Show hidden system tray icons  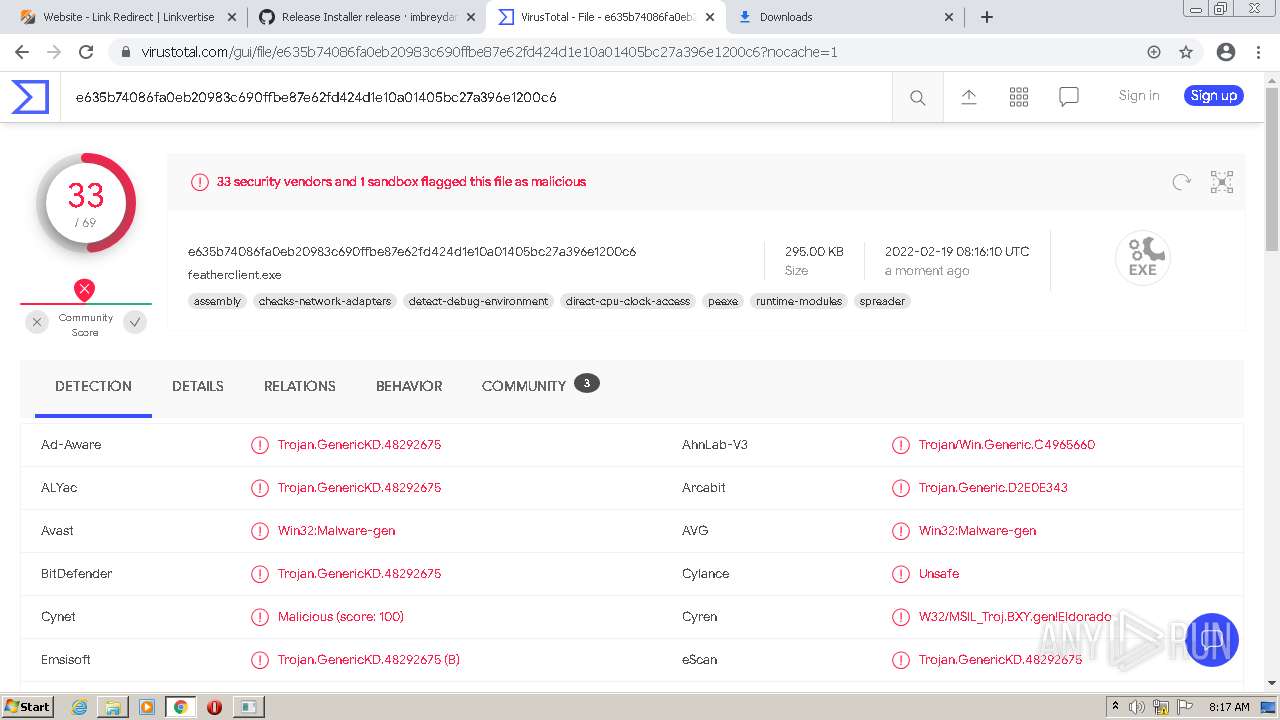click(1115, 707)
